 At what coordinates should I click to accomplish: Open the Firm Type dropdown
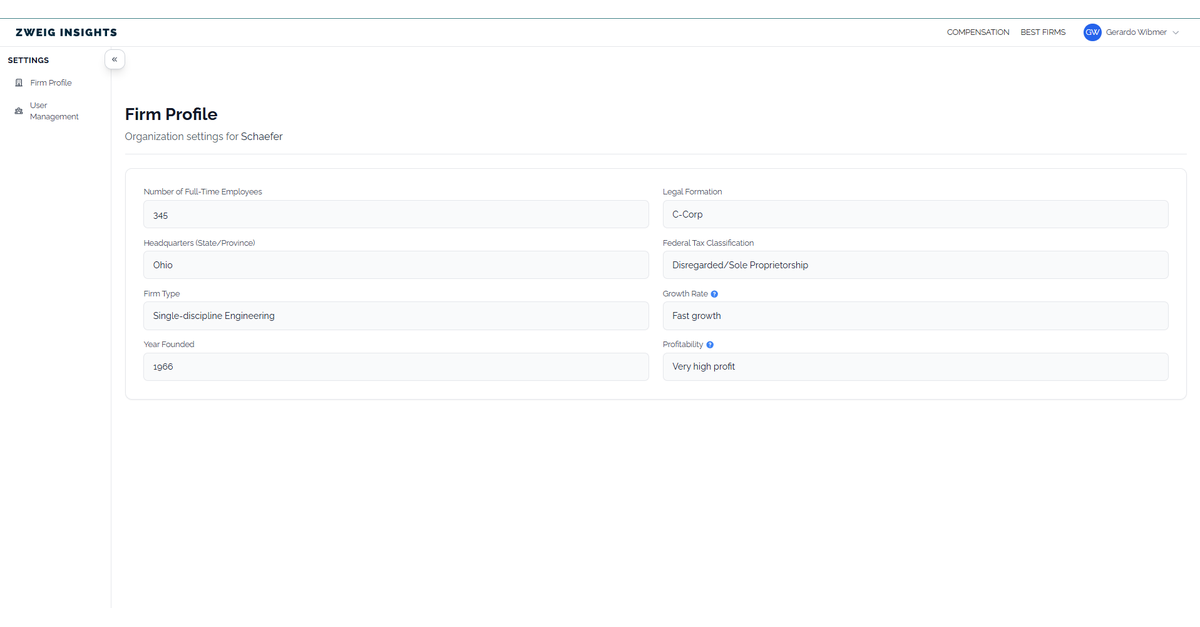395,315
